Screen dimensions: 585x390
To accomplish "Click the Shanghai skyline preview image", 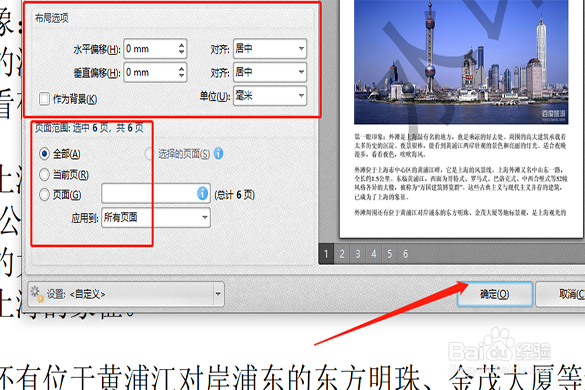I will click(461, 62).
